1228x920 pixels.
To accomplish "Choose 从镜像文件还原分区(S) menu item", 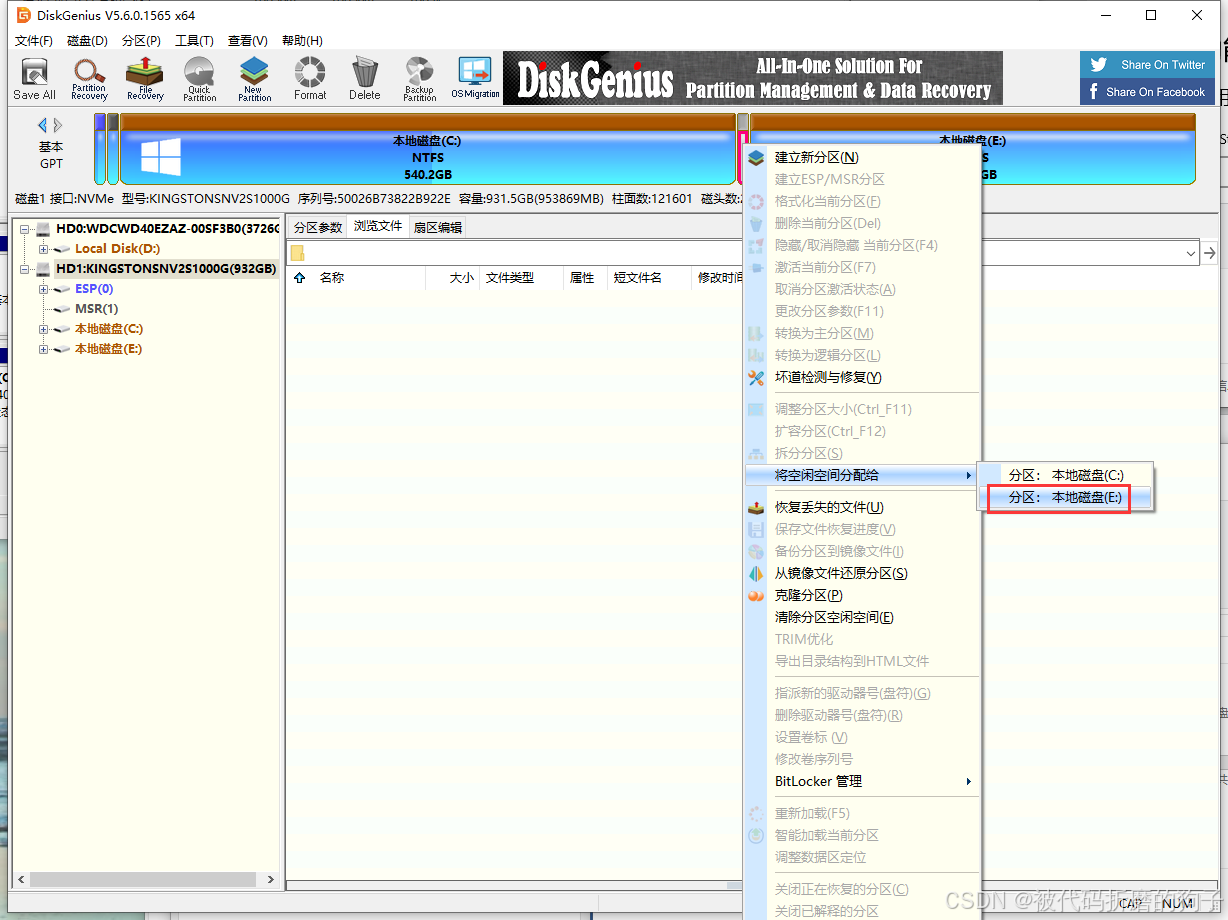I will (x=861, y=574).
